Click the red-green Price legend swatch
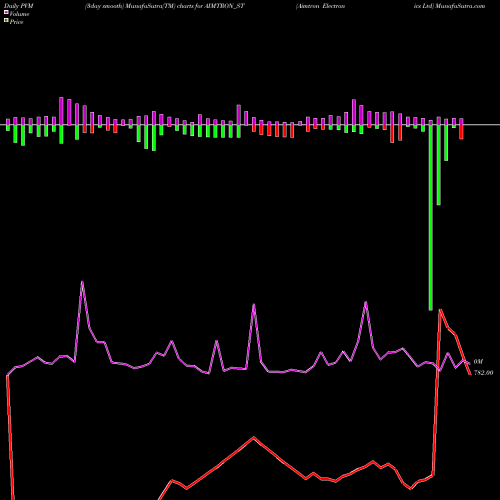This screenshot has width=500, height=500. [6, 21]
